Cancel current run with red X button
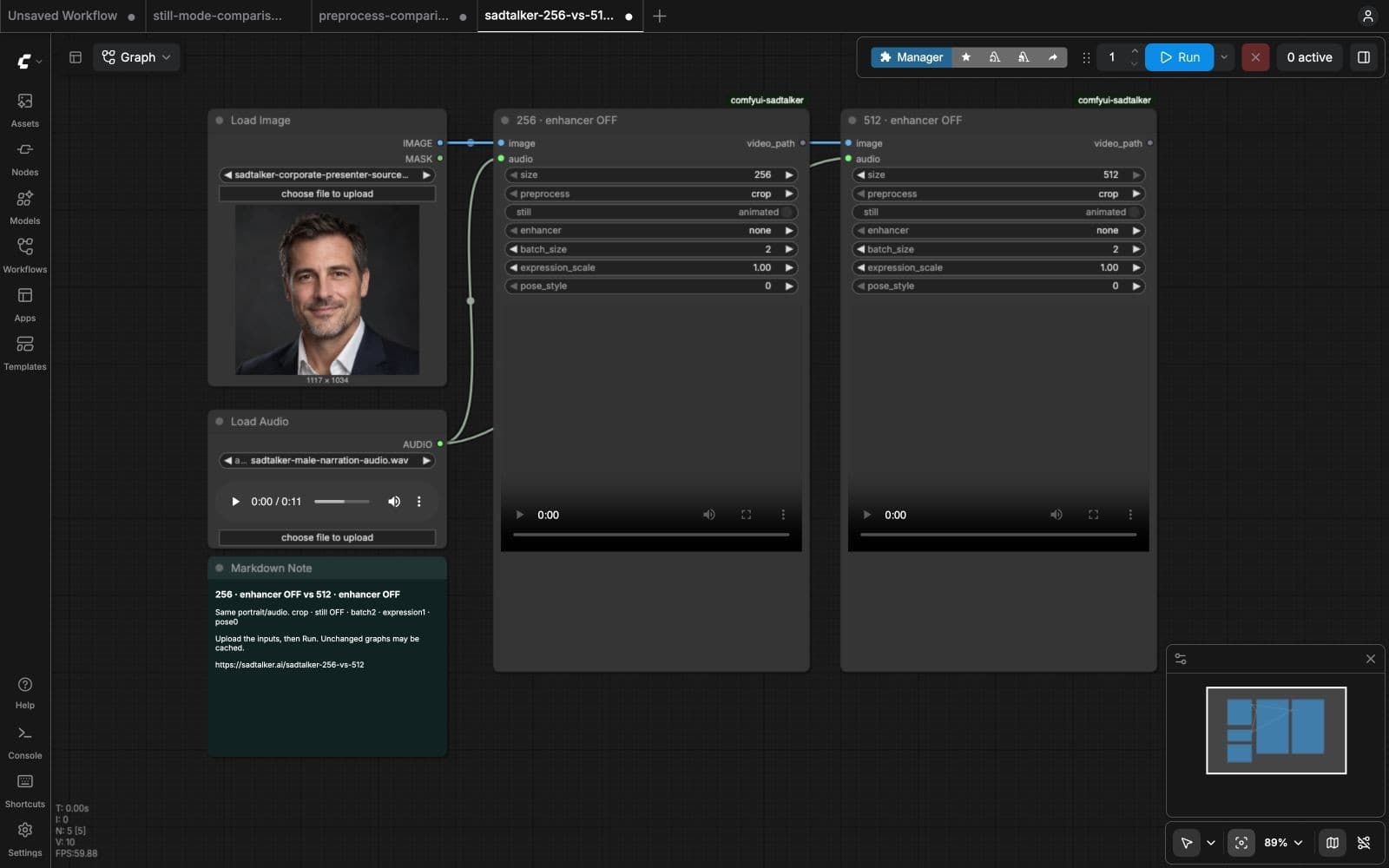The image size is (1389, 868). (1255, 57)
